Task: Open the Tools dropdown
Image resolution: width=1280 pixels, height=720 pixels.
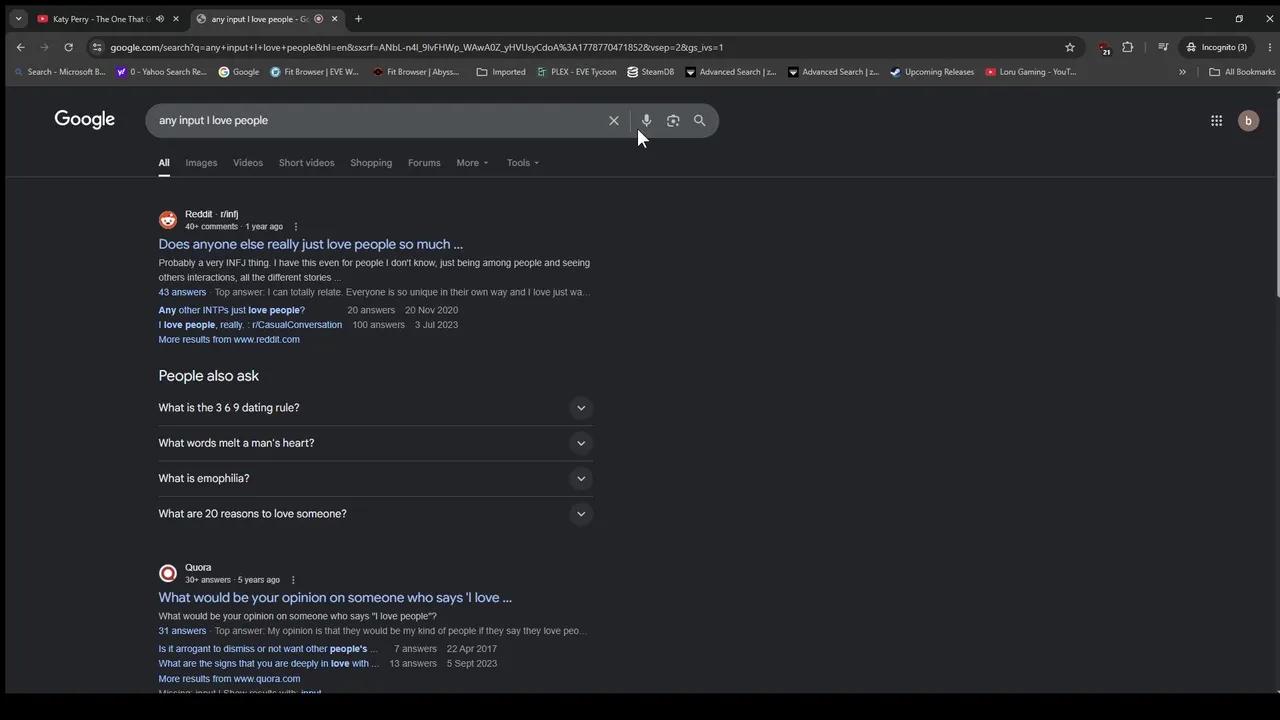Action: (x=522, y=163)
